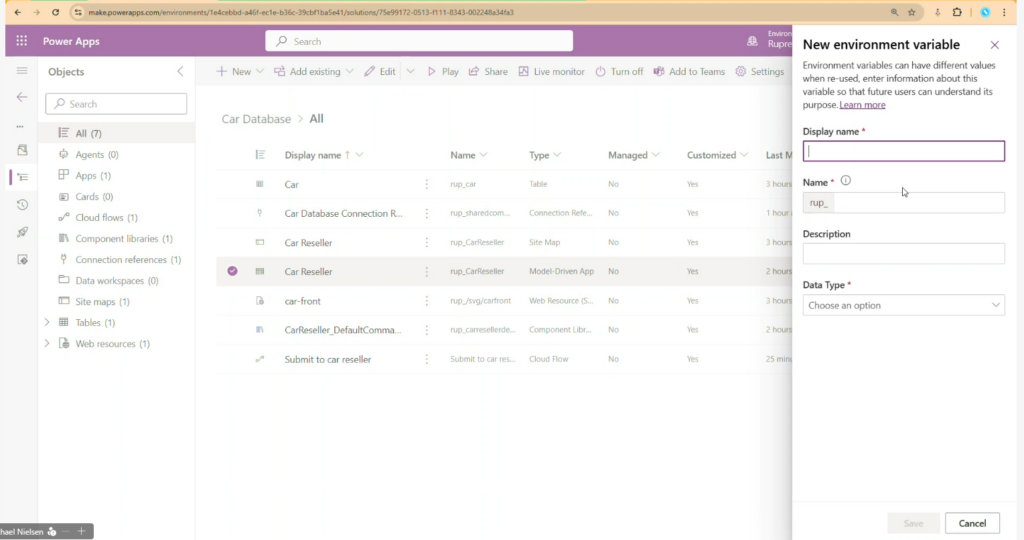Click the Name field info icon
The image size is (1024, 540).
click(845, 181)
